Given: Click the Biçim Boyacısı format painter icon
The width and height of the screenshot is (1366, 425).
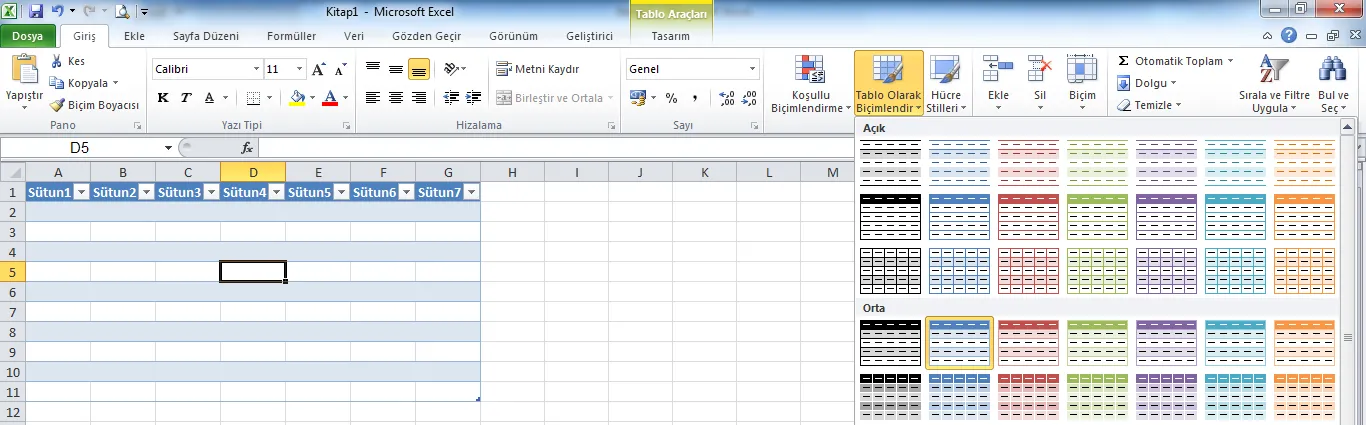Looking at the screenshot, I should [58, 105].
